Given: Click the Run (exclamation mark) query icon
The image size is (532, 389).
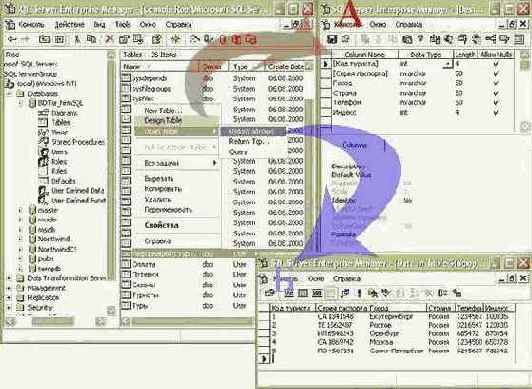Looking at the screenshot, I should tap(359, 293).
